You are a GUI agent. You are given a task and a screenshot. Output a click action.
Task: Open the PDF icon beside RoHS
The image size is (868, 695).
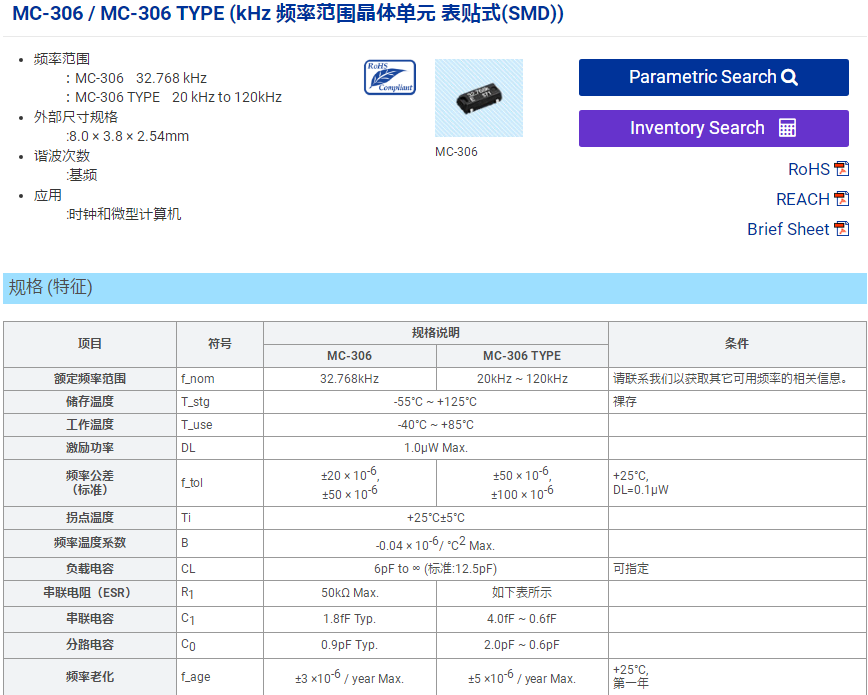pyautogui.click(x=842, y=169)
